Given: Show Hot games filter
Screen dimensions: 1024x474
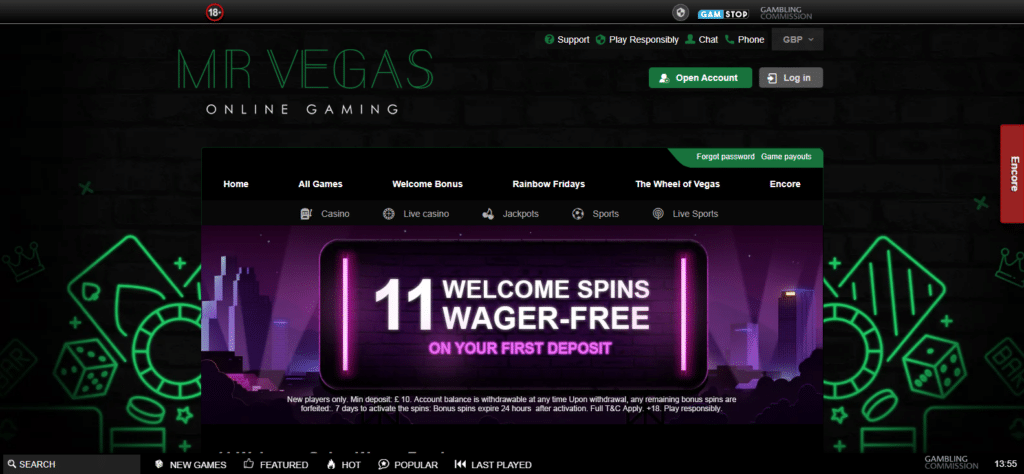Looking at the screenshot, I should [x=344, y=465].
